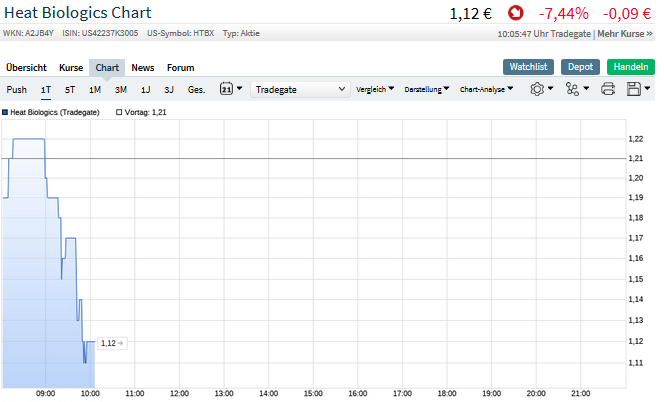This screenshot has height=402, width=664.
Task: Open the share chart icon
Action: [x=572, y=89]
